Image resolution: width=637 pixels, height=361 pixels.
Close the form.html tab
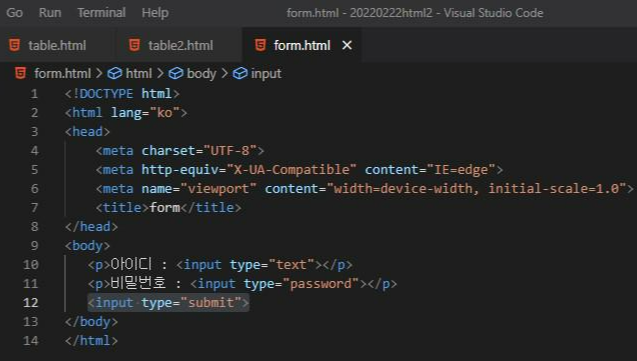pyautogui.click(x=347, y=45)
